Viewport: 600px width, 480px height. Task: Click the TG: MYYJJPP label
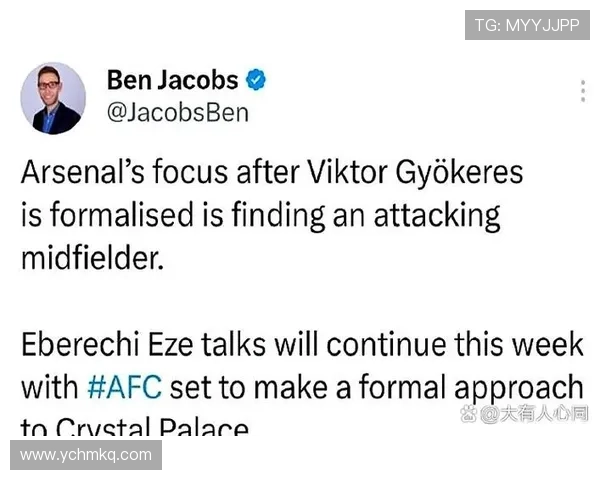click(527, 25)
